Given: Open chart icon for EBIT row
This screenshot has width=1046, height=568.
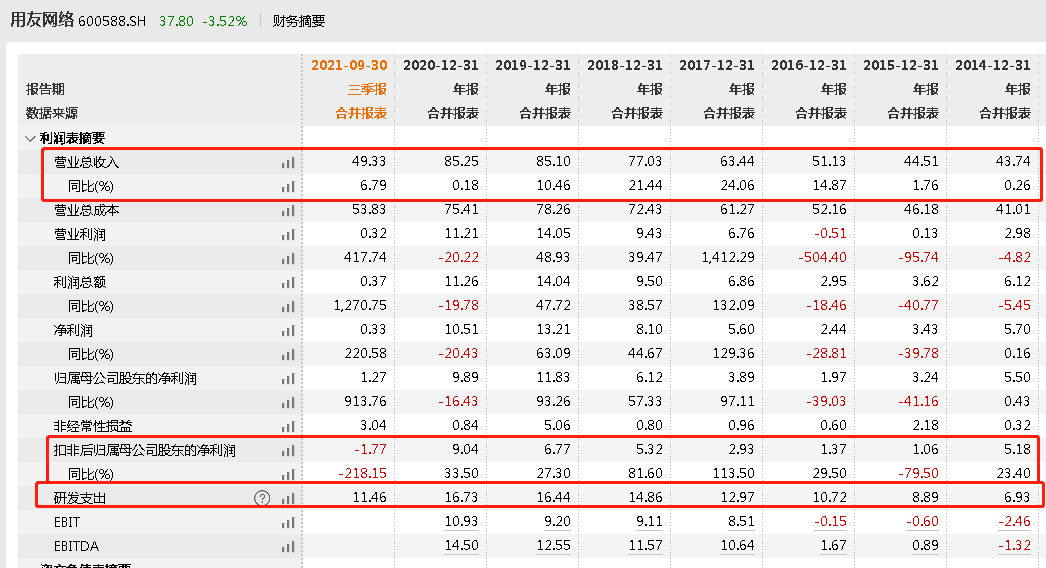Looking at the screenshot, I should 288,523.
